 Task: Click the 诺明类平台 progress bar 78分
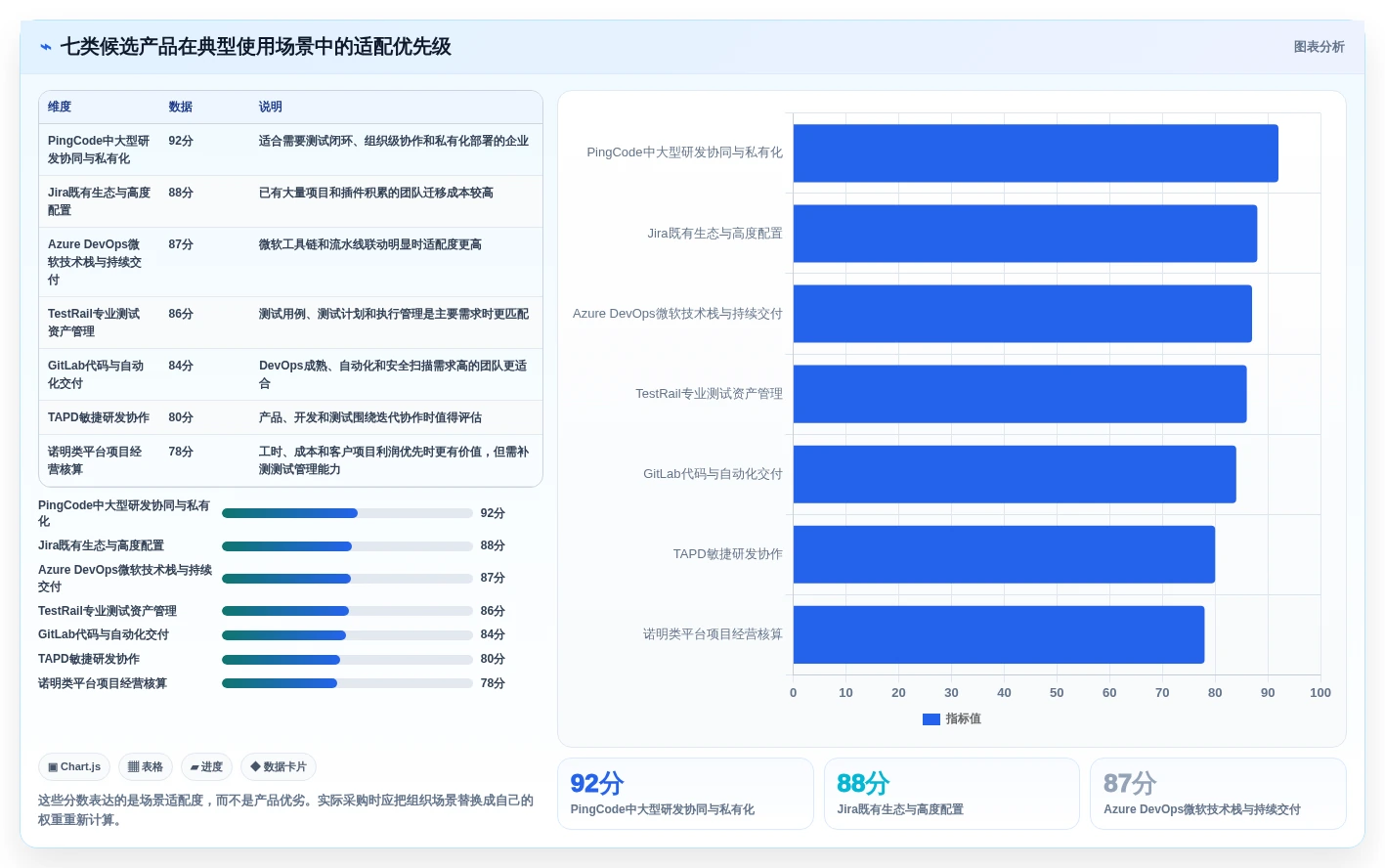pos(347,683)
